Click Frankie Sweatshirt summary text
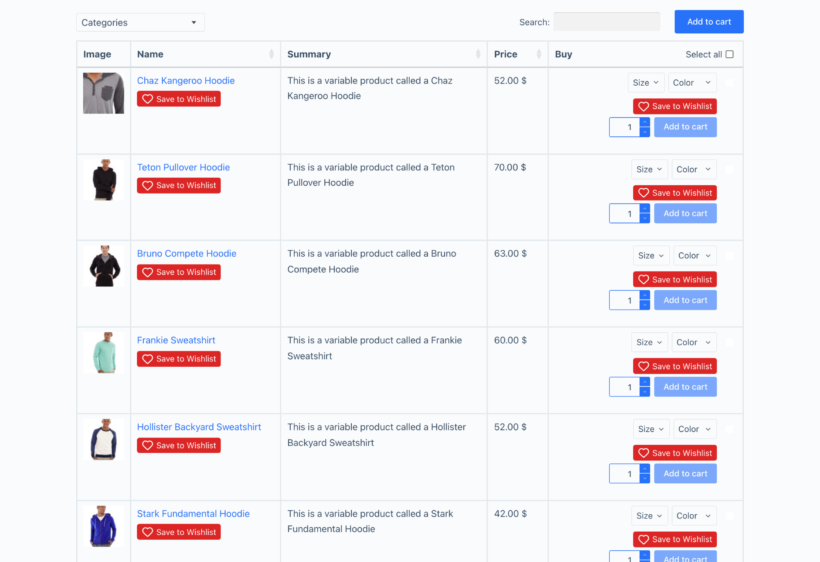The width and height of the screenshot is (820, 562). tap(374, 348)
